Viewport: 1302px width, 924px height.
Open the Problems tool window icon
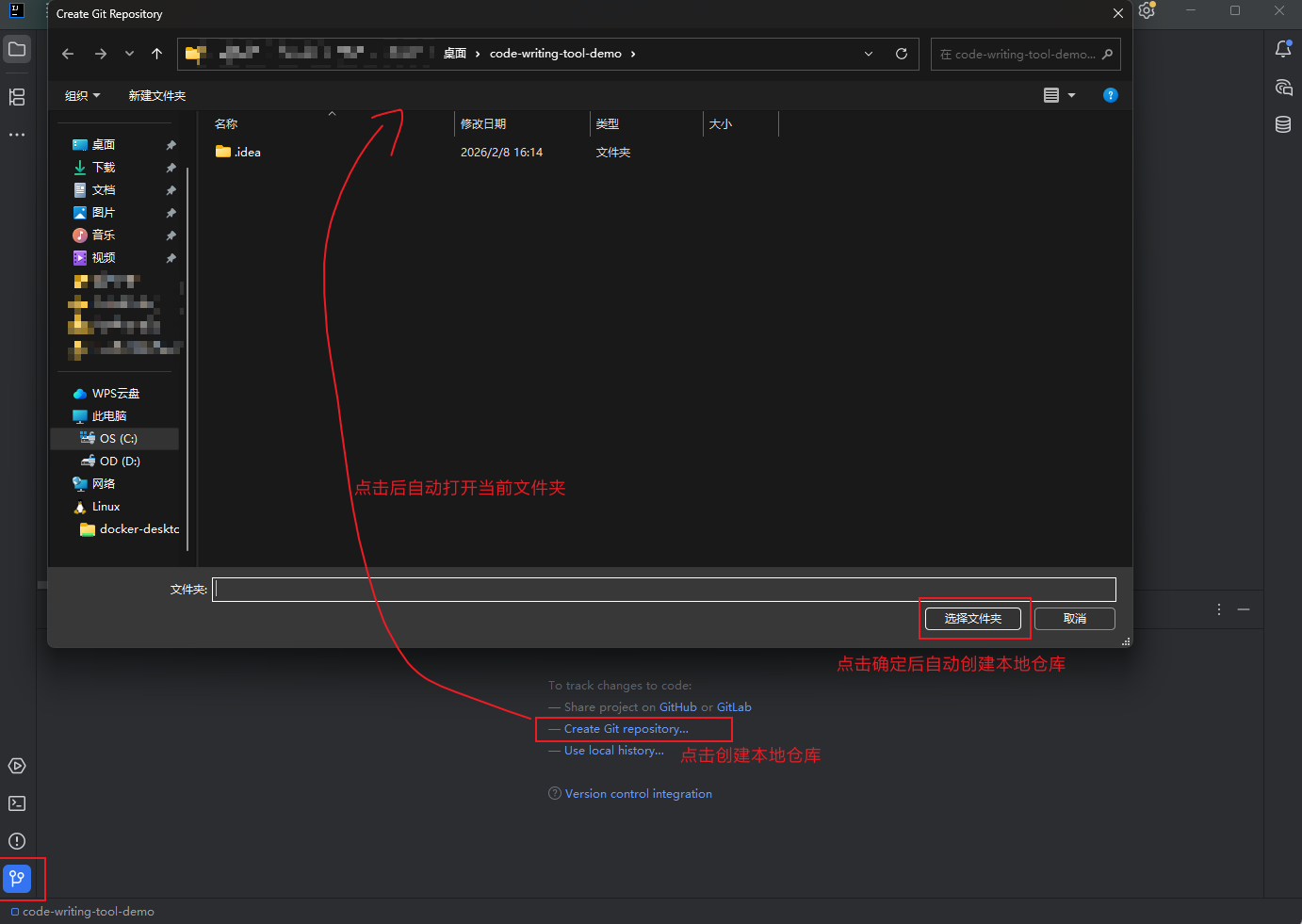(17, 841)
